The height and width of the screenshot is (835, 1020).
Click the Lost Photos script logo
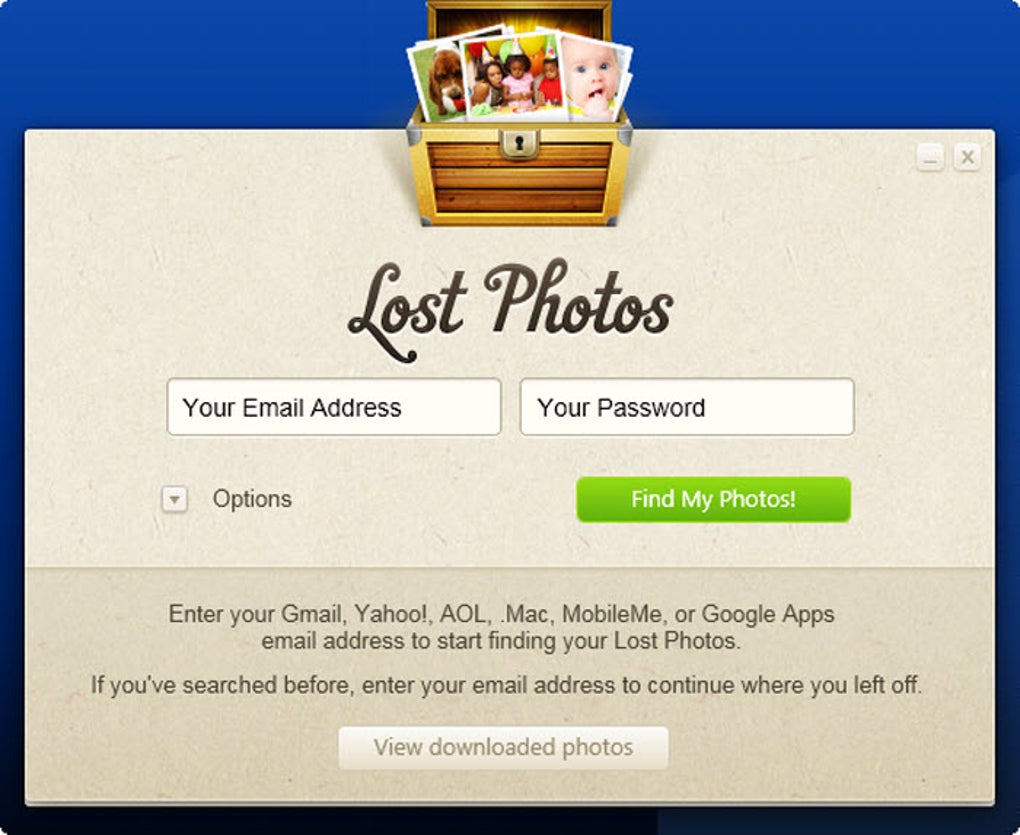(x=511, y=310)
